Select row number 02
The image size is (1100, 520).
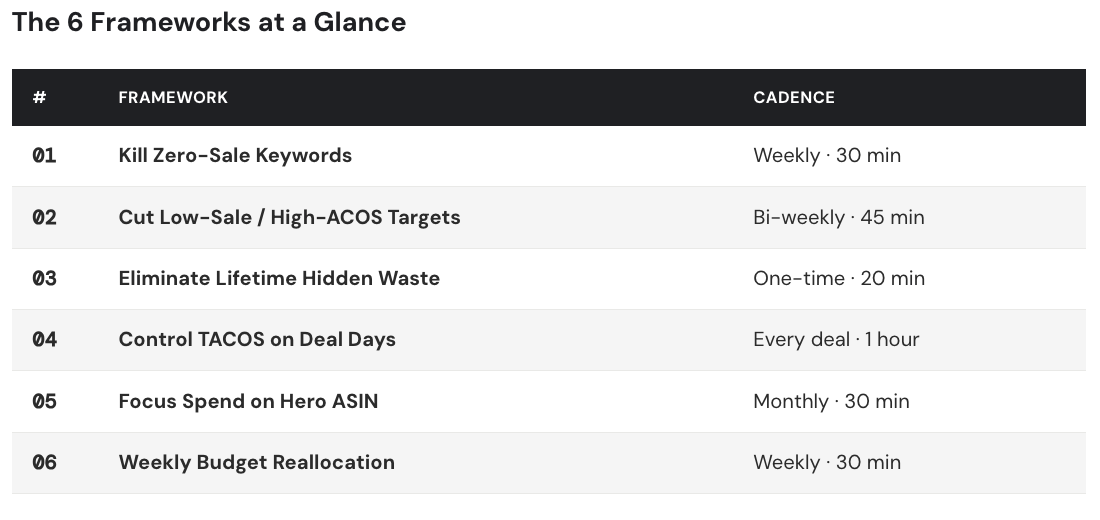44,218
